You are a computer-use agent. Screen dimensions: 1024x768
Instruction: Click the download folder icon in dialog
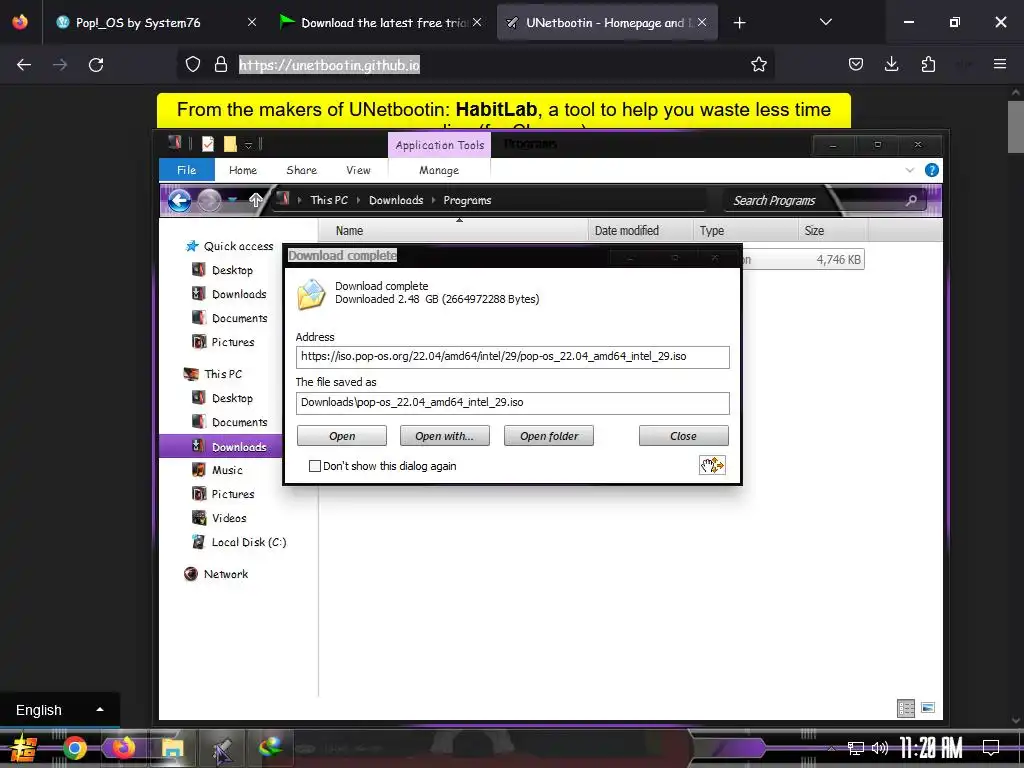(312, 293)
